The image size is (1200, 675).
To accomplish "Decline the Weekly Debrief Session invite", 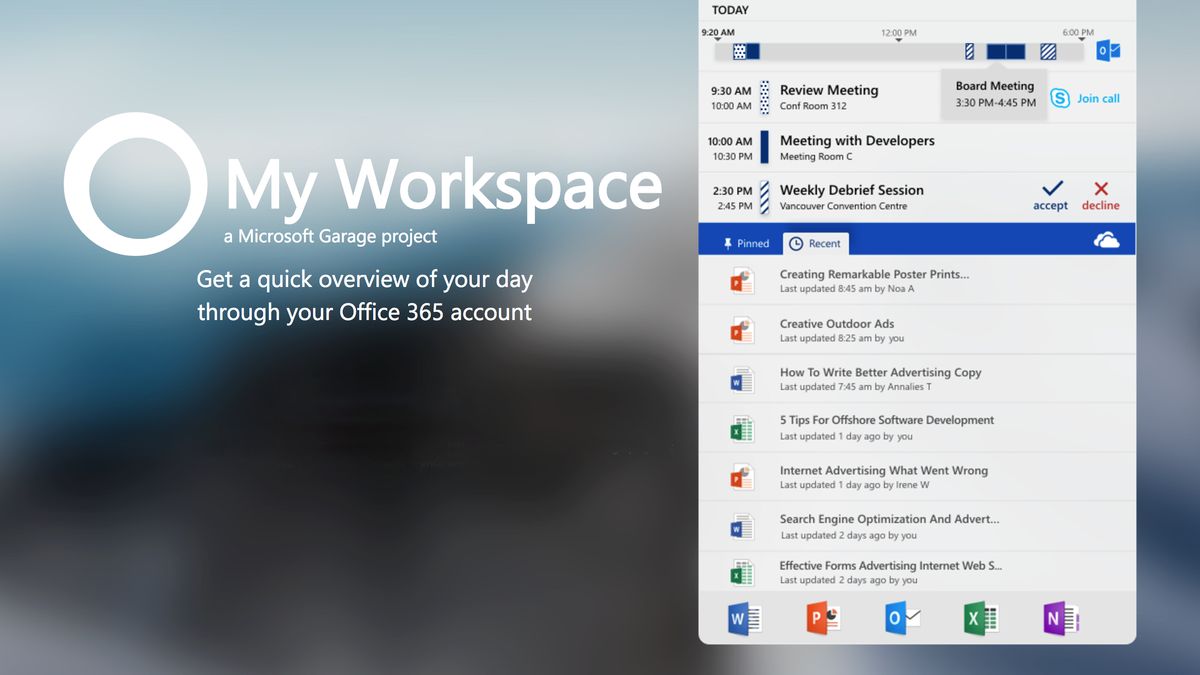I will [x=1101, y=195].
